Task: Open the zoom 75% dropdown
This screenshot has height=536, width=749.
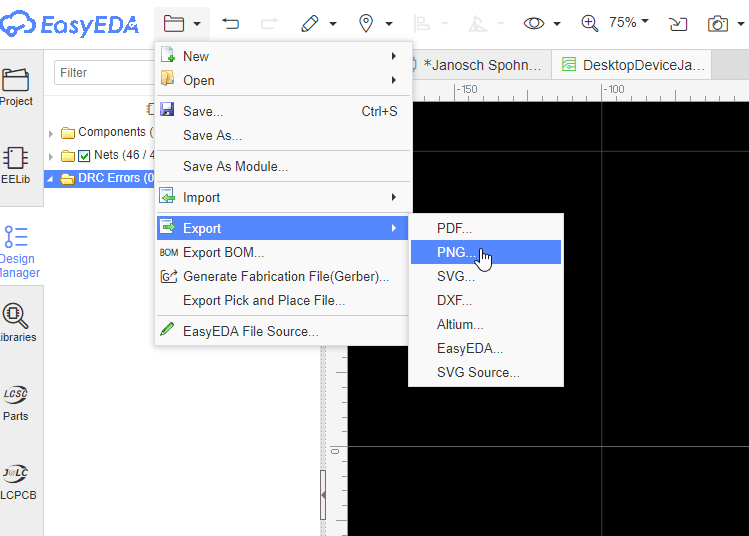Action: tap(628, 22)
